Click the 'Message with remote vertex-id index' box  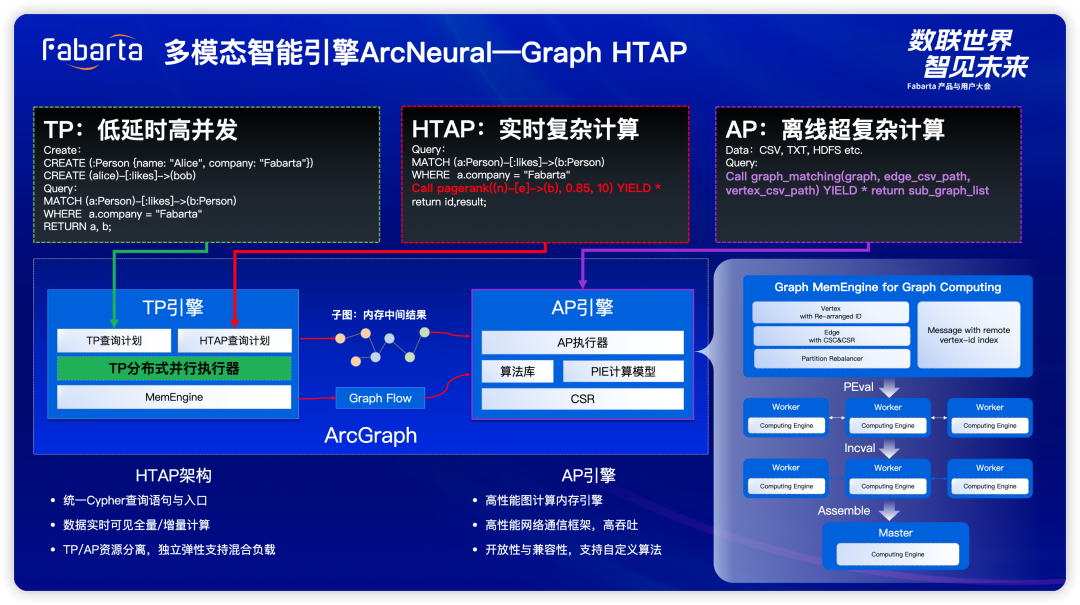pyautogui.click(x=968, y=334)
